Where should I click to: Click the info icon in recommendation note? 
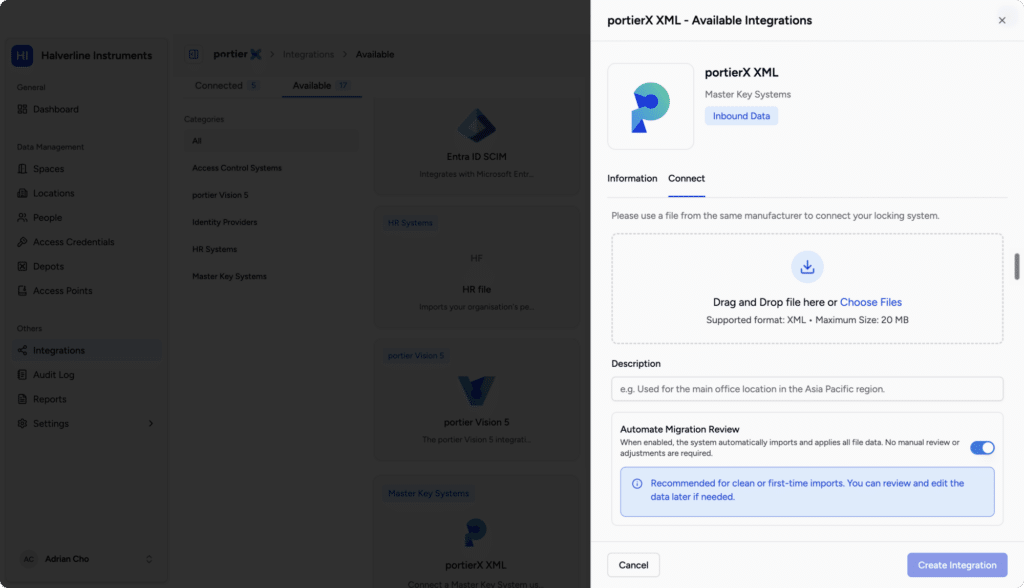point(637,483)
